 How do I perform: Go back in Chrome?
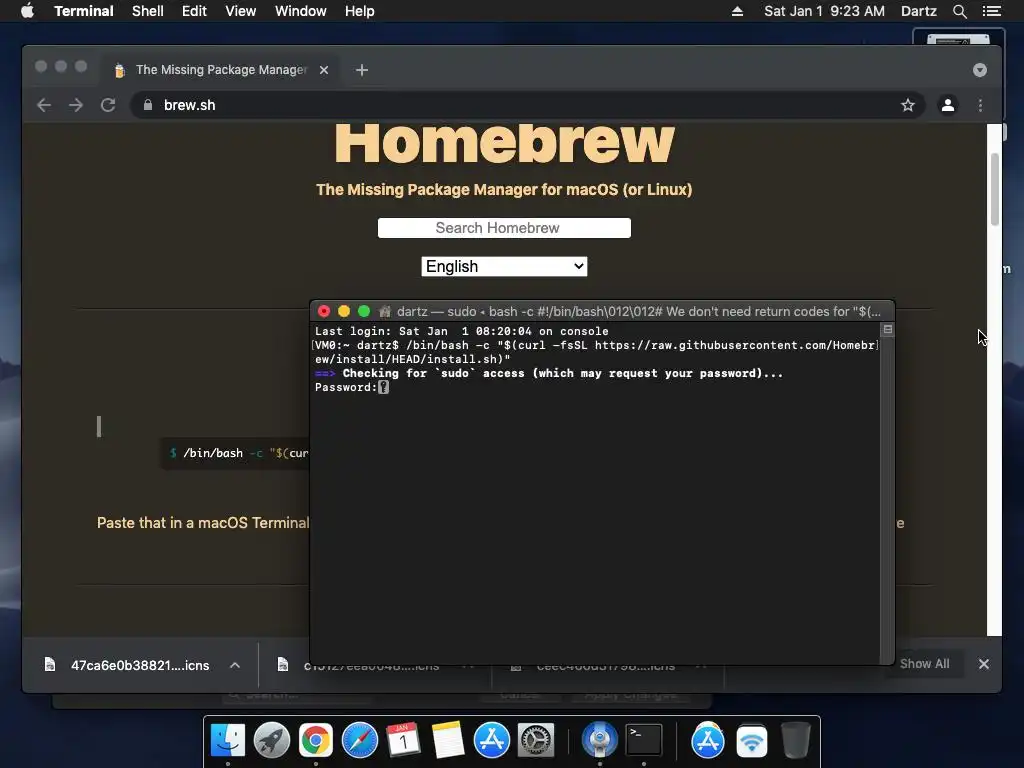coord(44,105)
